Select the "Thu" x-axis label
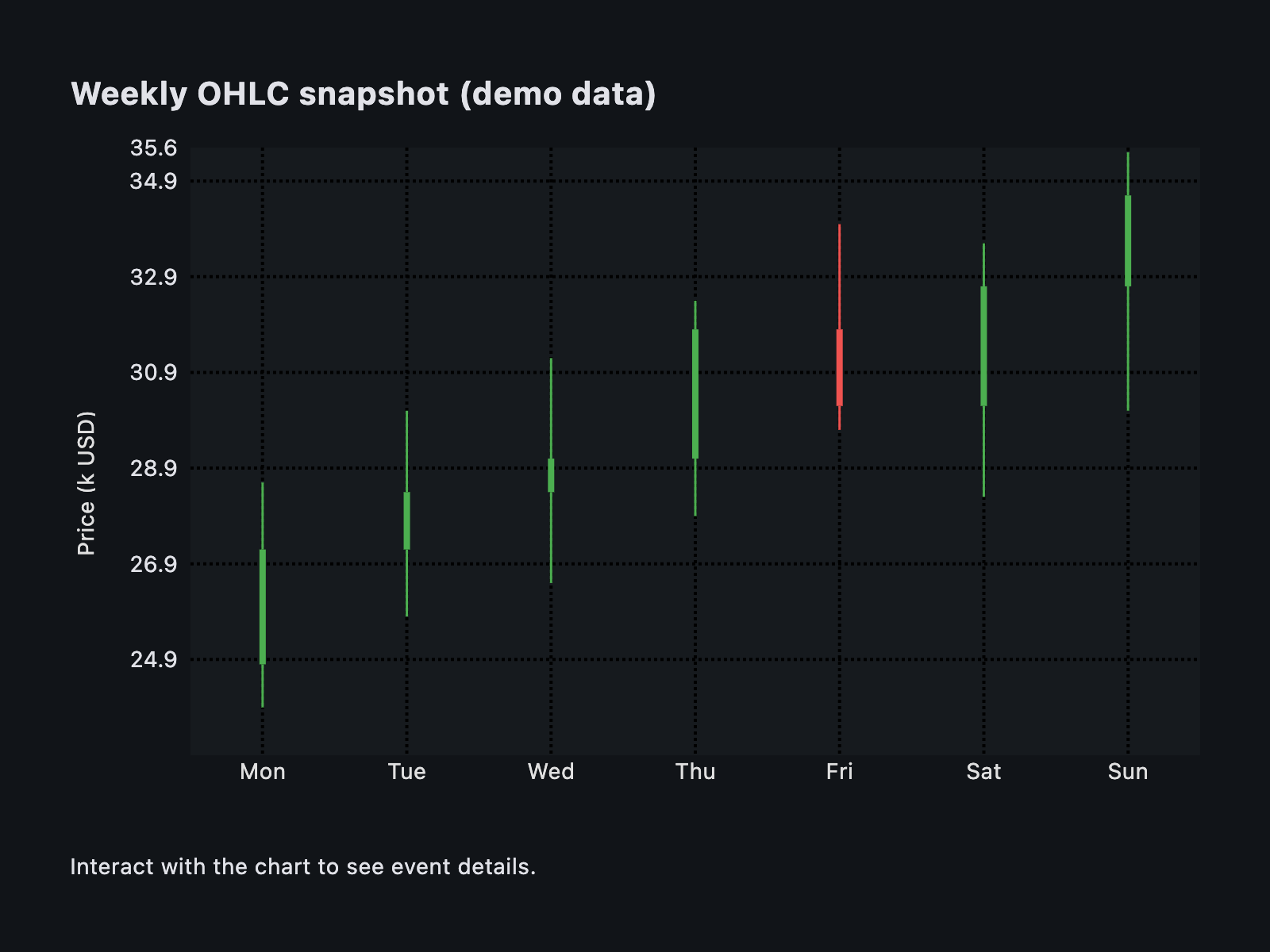Image resolution: width=1270 pixels, height=952 pixels. pyautogui.click(x=695, y=771)
